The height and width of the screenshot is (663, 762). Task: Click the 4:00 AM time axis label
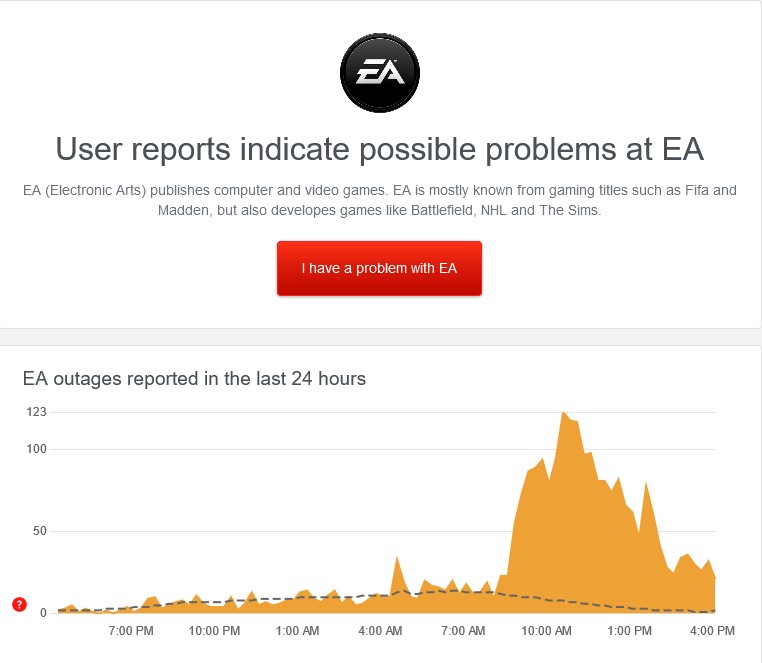(380, 631)
